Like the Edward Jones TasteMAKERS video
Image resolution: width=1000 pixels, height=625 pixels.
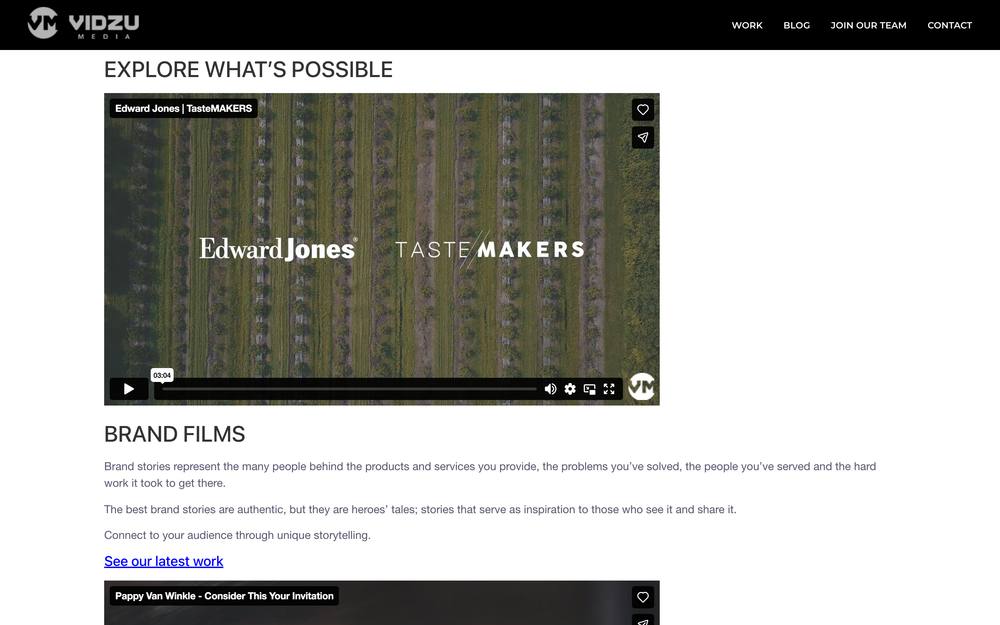click(643, 110)
